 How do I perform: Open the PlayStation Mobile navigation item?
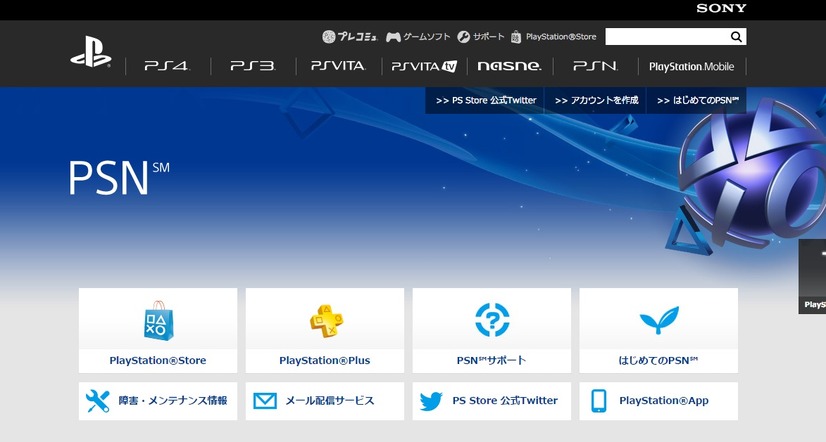click(691, 66)
